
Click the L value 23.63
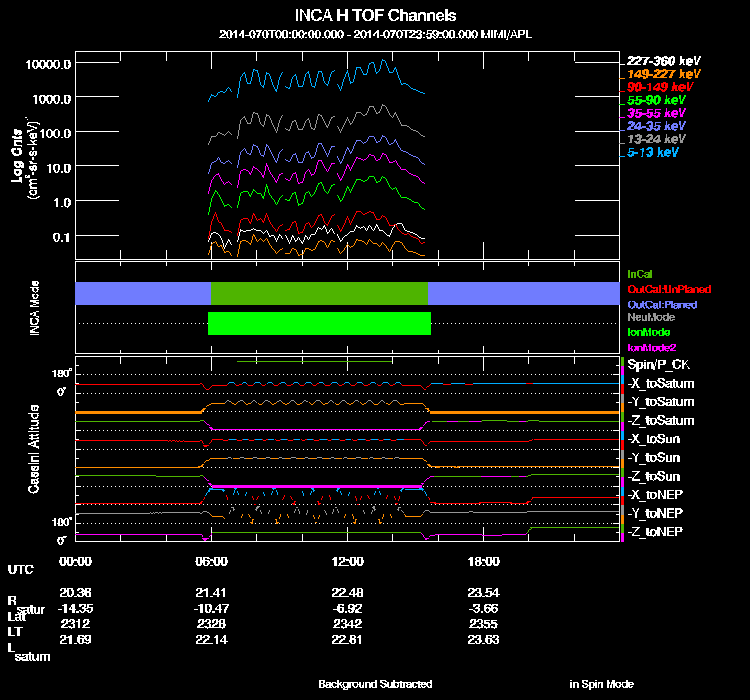click(x=484, y=640)
